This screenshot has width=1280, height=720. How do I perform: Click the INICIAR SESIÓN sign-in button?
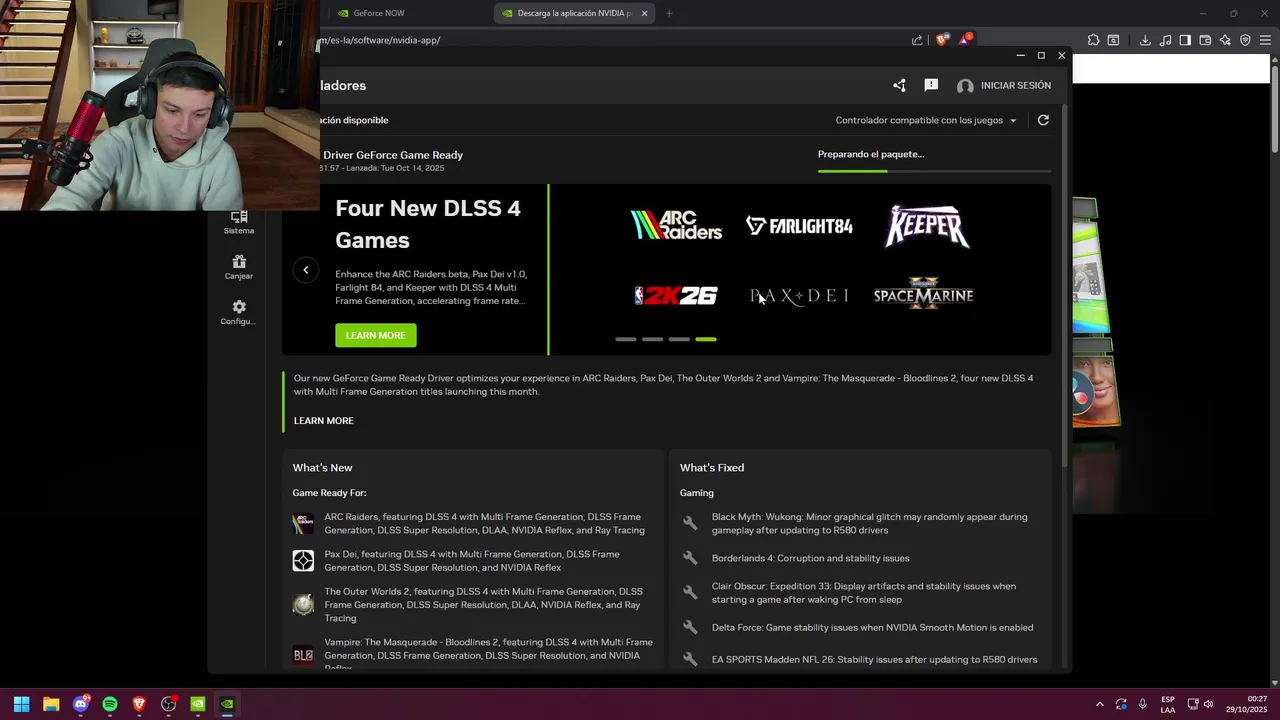coord(1004,86)
